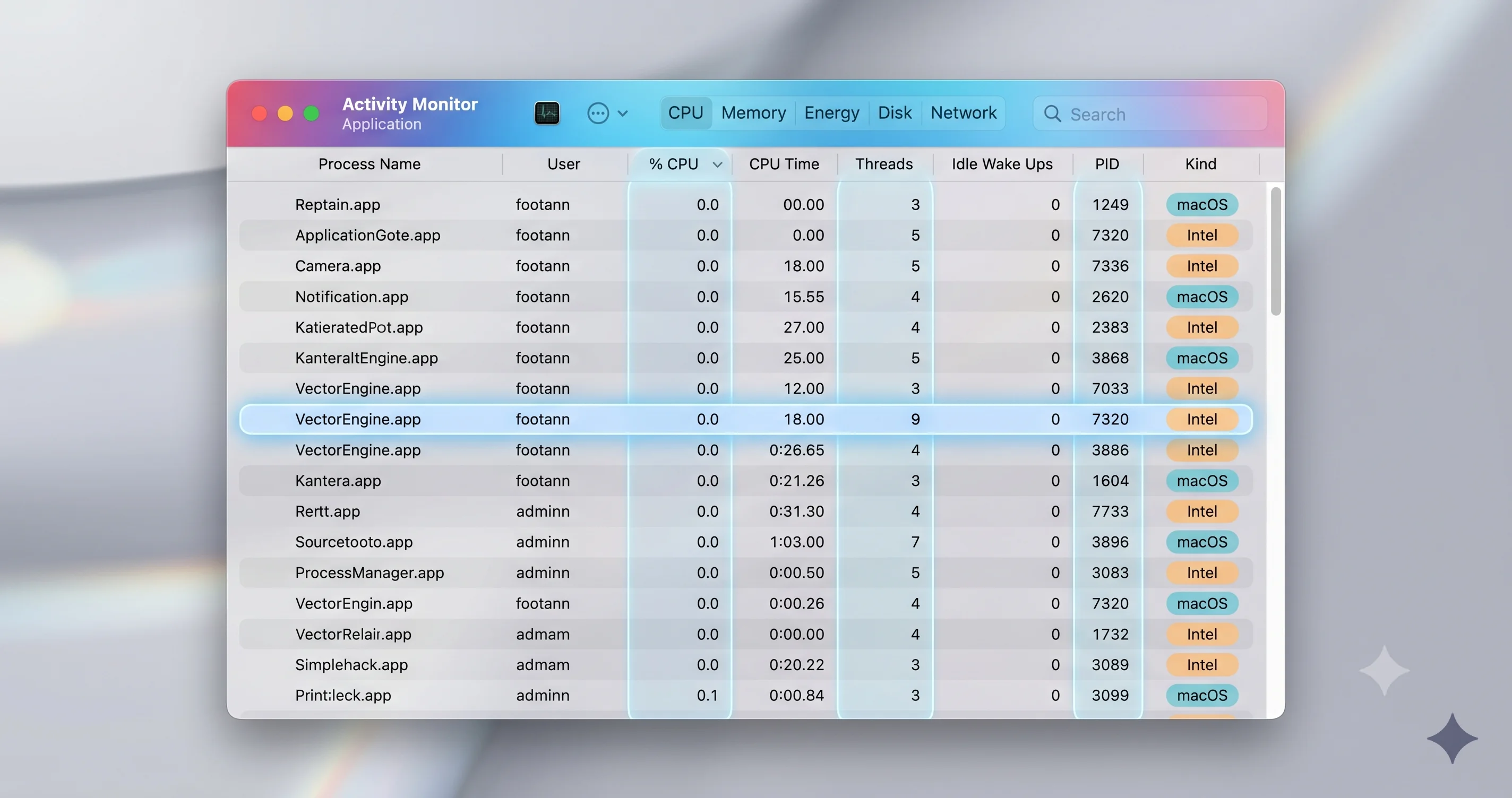Select the ProcessManager.app row
The height and width of the screenshot is (798, 1512).
pos(745,573)
